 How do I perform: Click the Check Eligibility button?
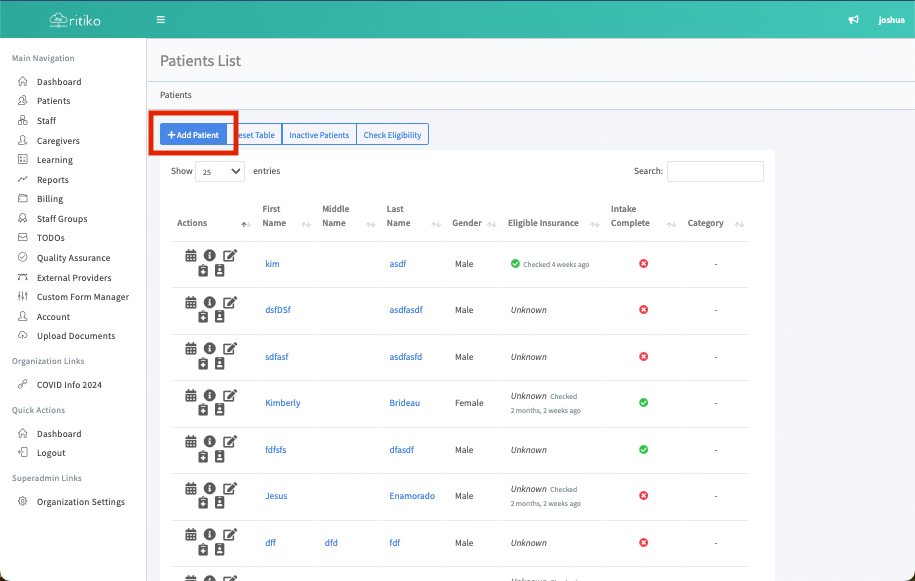tap(392, 135)
